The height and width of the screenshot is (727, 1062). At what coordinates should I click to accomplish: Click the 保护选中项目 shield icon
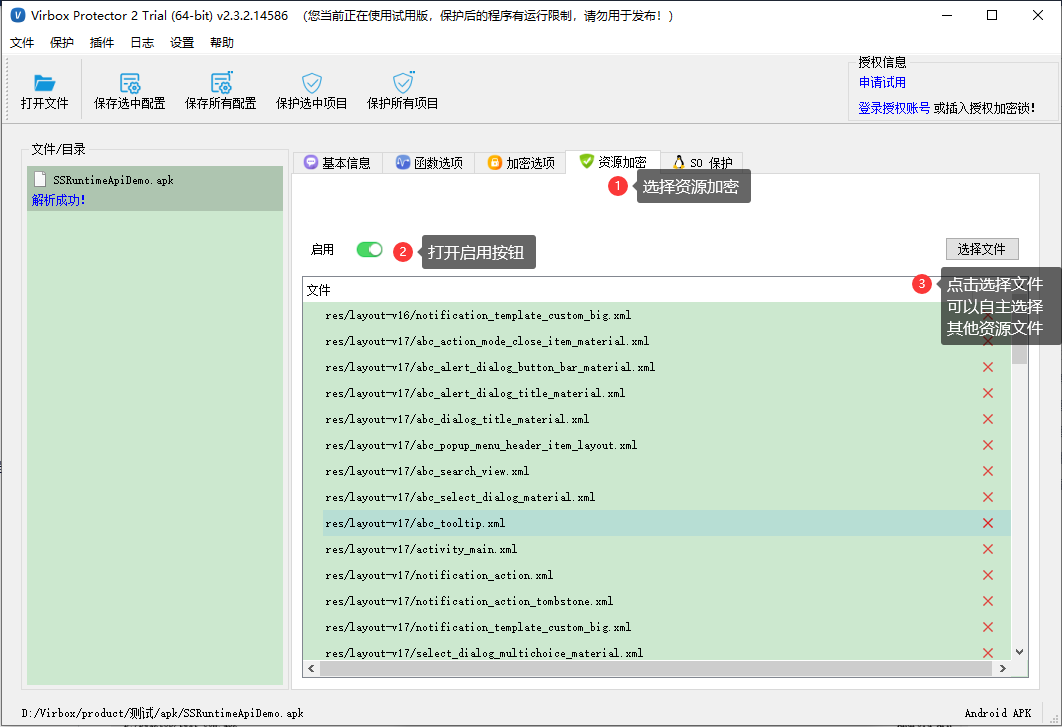pos(312,83)
